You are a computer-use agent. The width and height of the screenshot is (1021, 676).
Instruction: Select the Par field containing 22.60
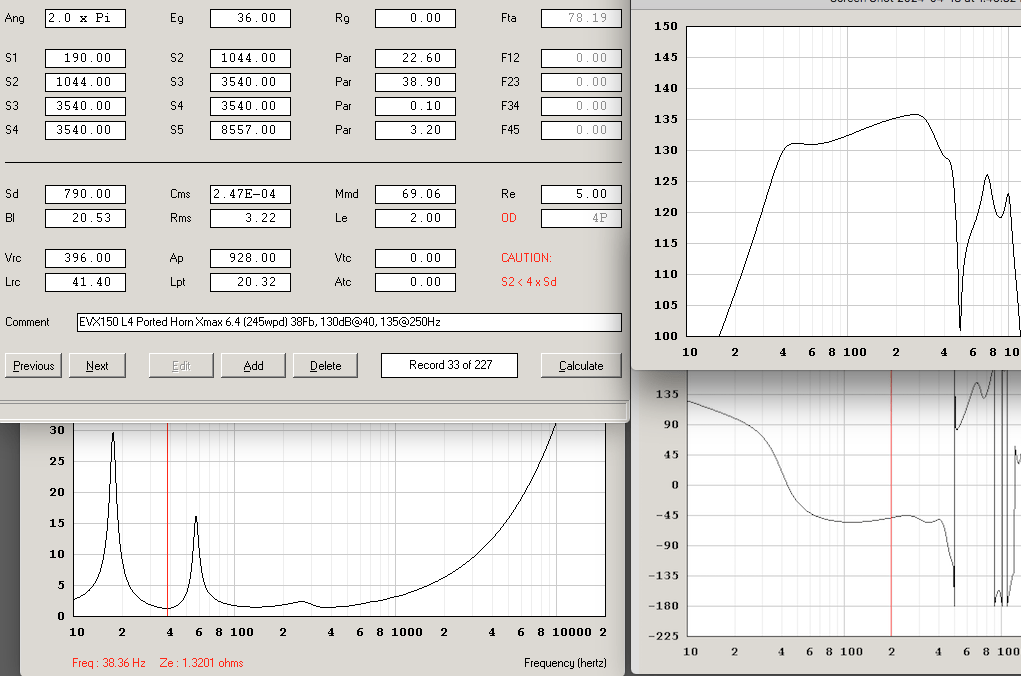point(415,58)
